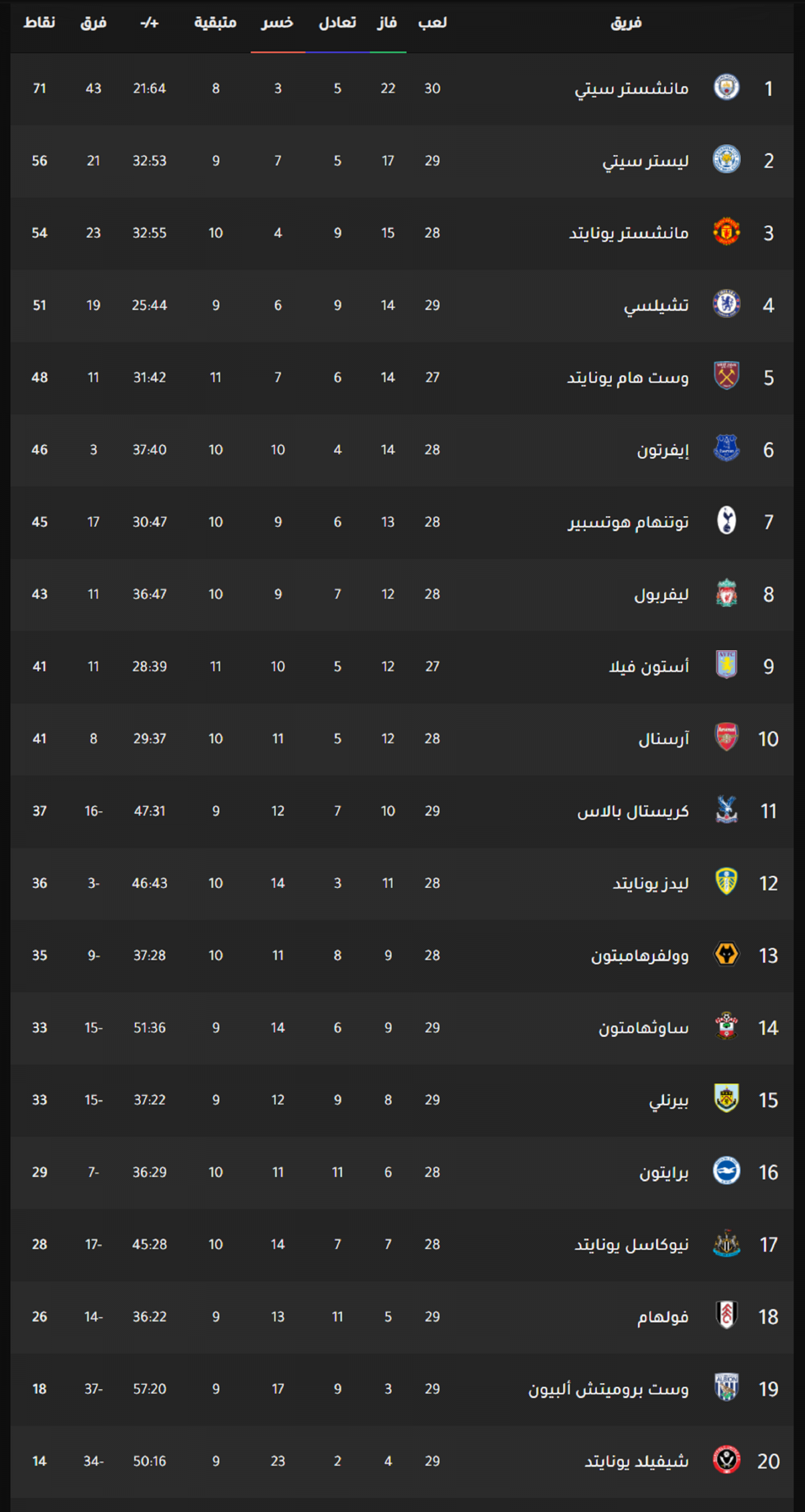Screen dimensions: 805x1512
Task: Open the كريستال بالاس team link
Action: click(633, 811)
